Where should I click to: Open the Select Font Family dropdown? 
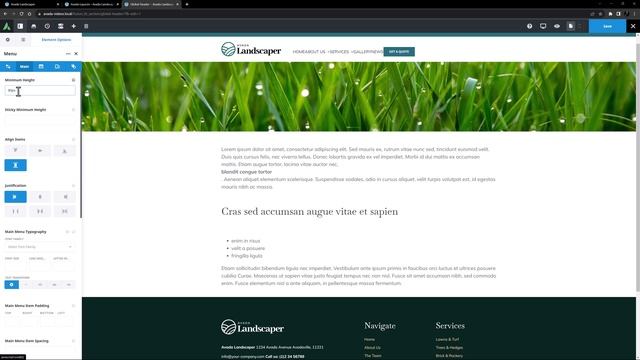40,247
